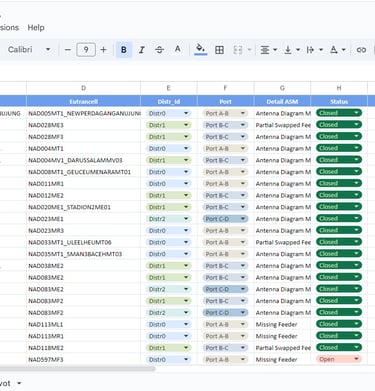Select column E header

(x=169, y=88)
